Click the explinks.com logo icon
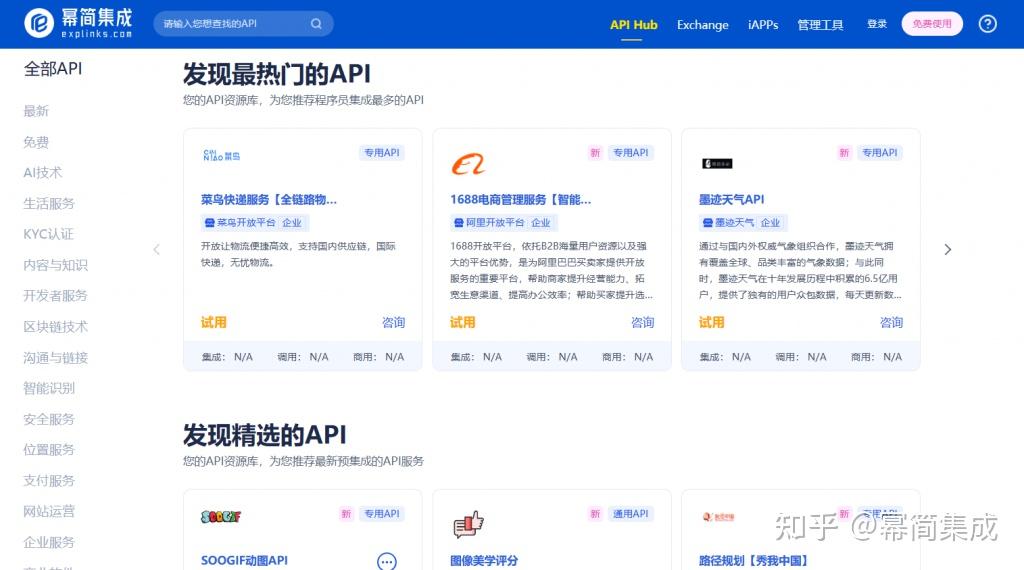 tap(39, 24)
